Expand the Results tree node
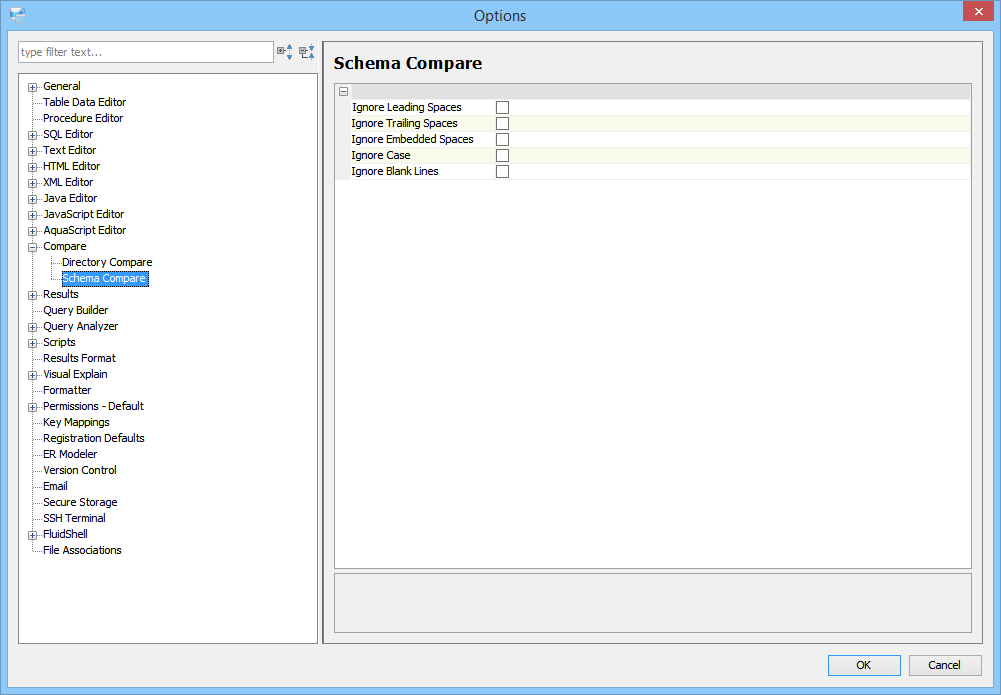Image resolution: width=1001 pixels, height=695 pixels. 33,295
